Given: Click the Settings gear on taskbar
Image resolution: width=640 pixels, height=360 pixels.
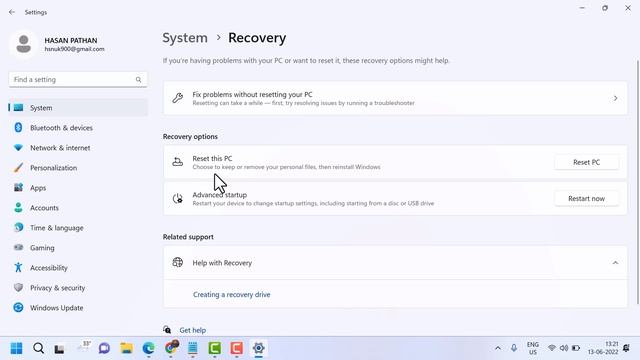Looking at the screenshot, I should coord(258,348).
